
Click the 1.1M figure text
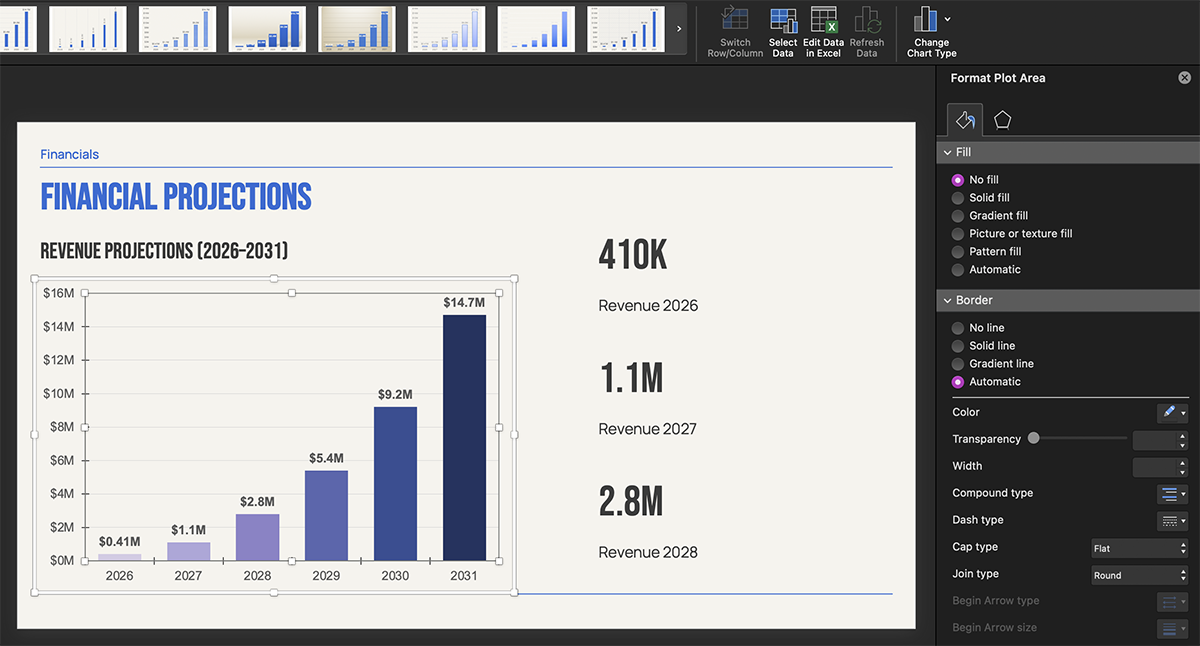(631, 378)
